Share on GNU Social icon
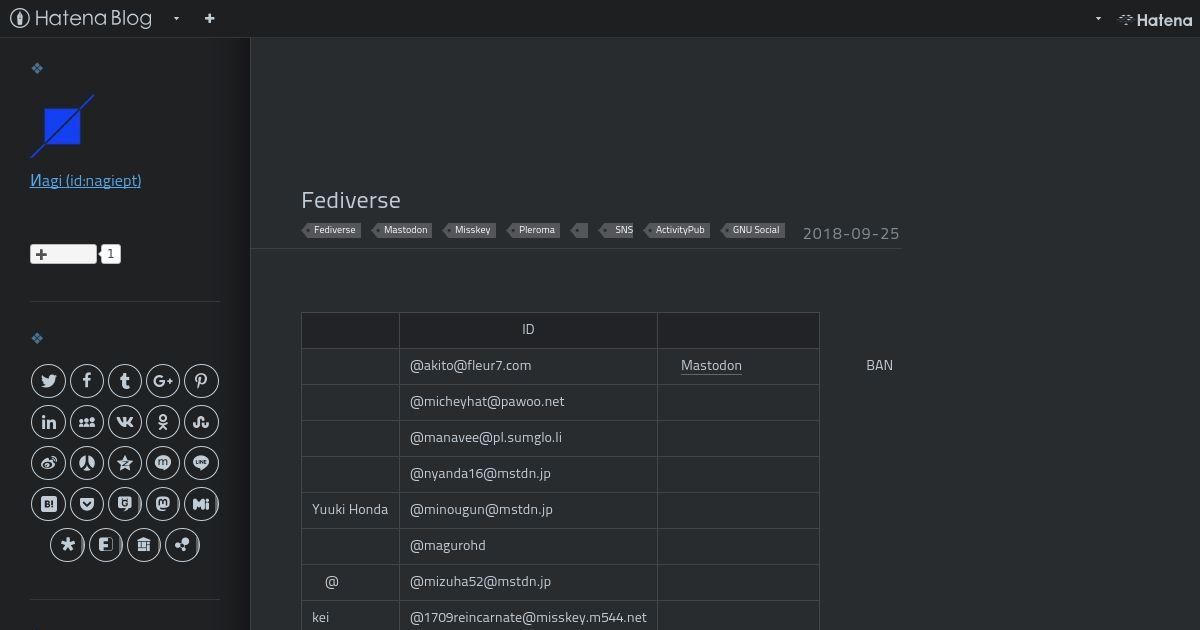This screenshot has height=630, width=1200. tap(125, 504)
